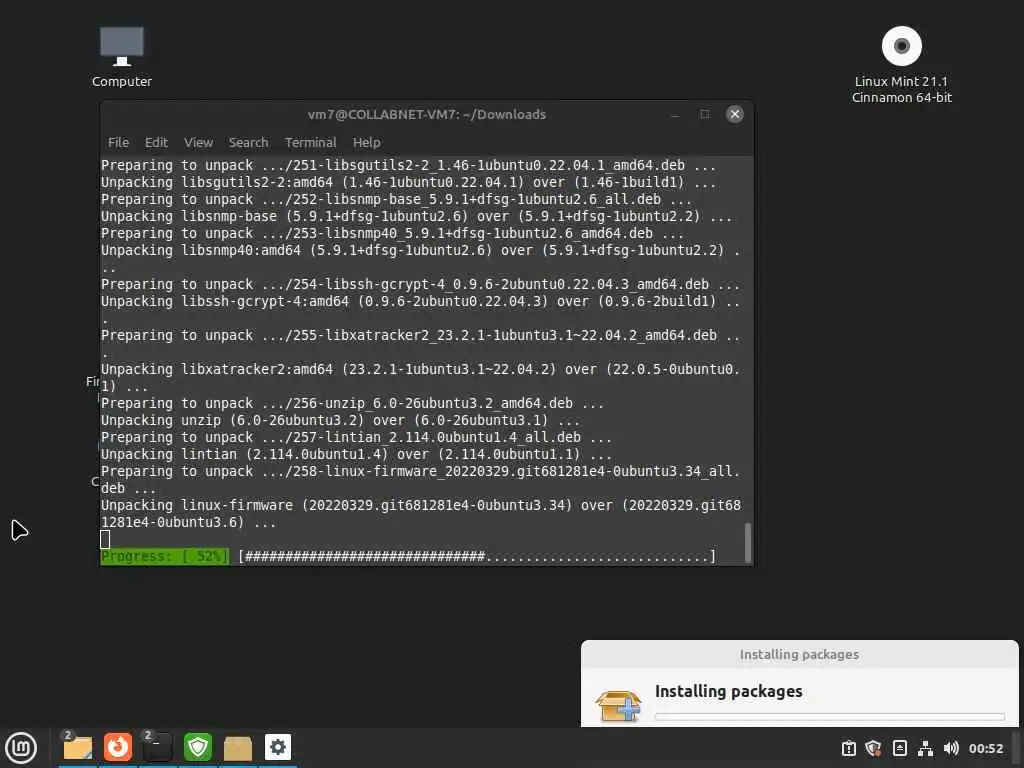Open the network connections tray icon
The width and height of the screenshot is (1024, 768).
tap(925, 748)
